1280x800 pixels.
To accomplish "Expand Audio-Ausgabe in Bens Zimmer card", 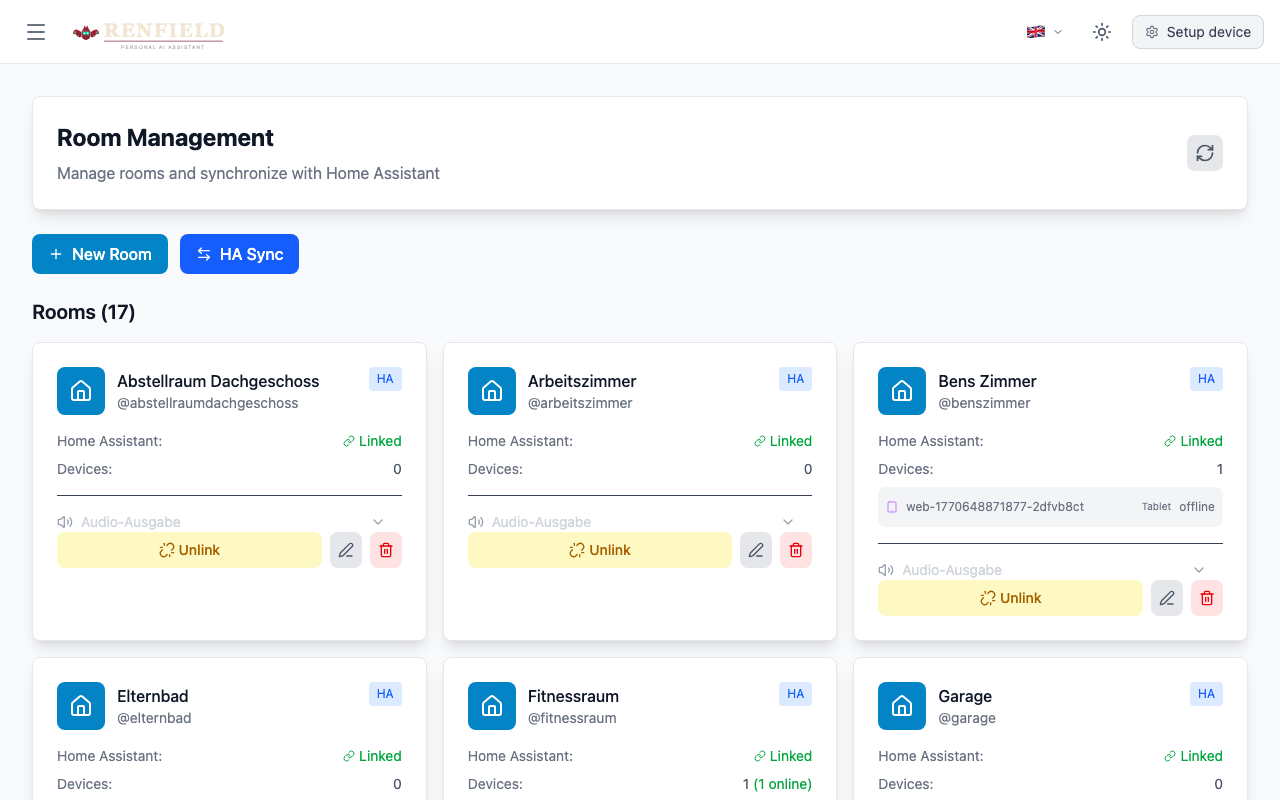I will (x=1199, y=570).
